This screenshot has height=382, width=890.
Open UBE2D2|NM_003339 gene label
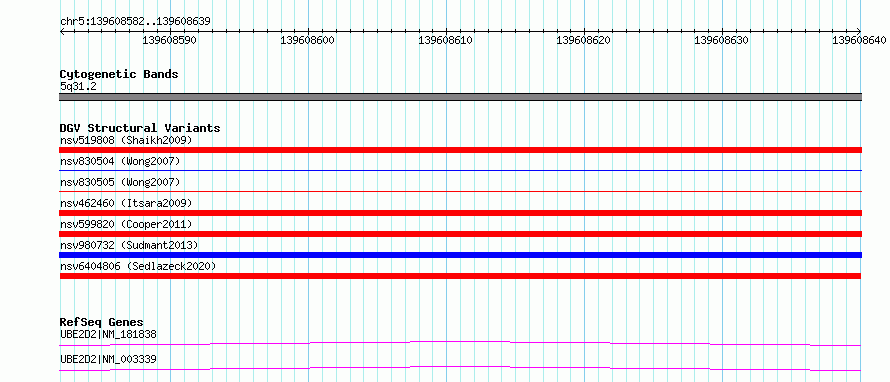(x=108, y=359)
